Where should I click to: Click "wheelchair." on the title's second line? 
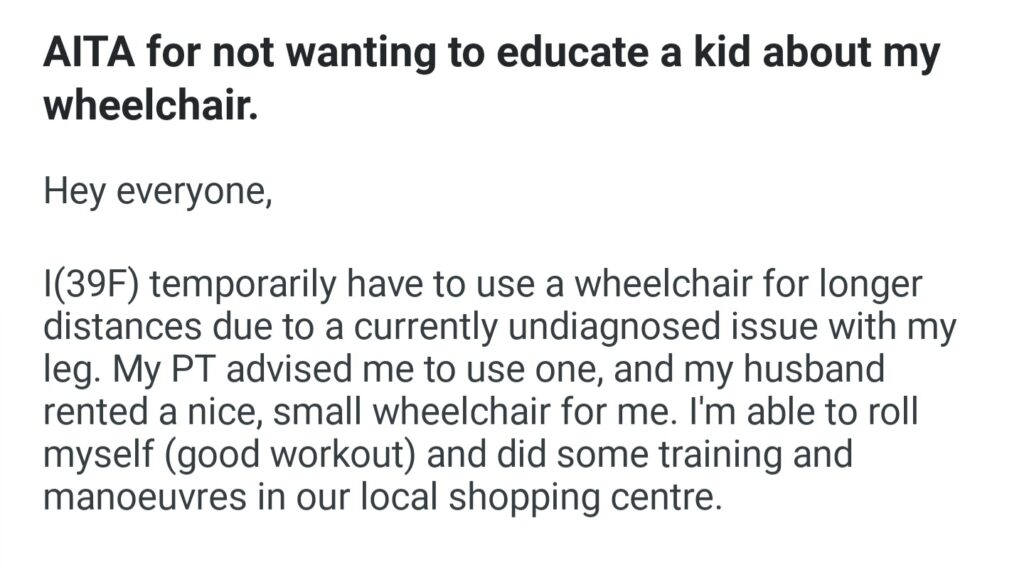[x=151, y=104]
